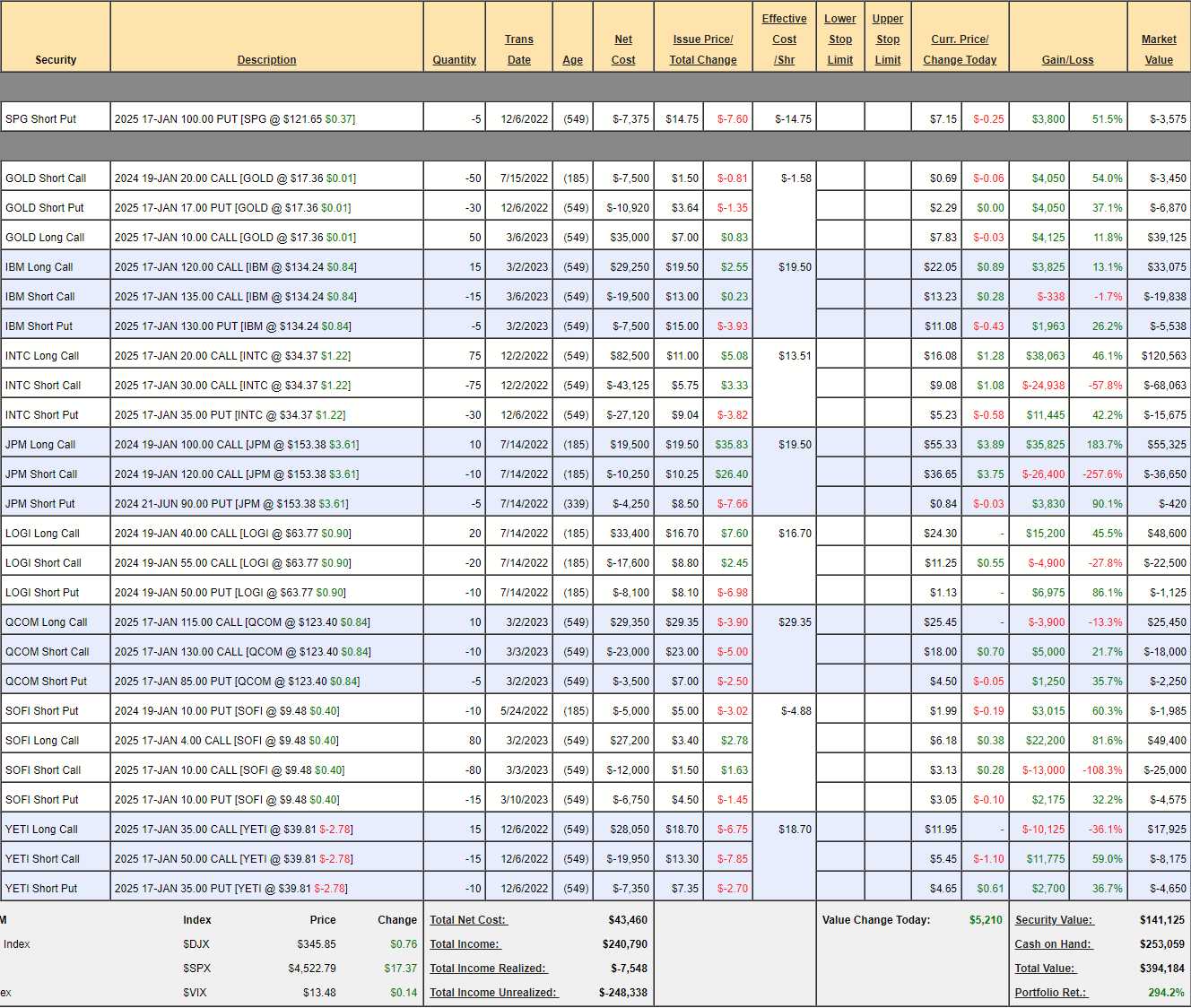Select the Age column header
The image size is (1191, 1008).
(572, 60)
